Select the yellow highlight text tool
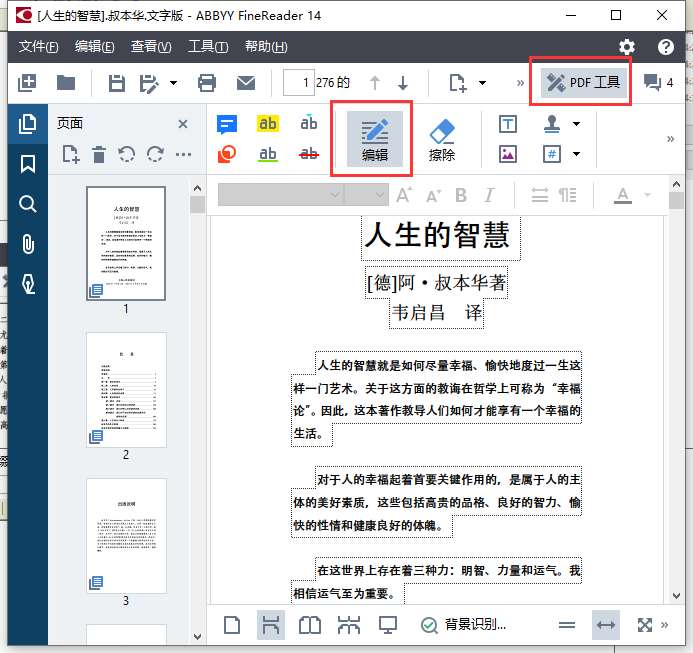This screenshot has height=653, width=693. 268,124
